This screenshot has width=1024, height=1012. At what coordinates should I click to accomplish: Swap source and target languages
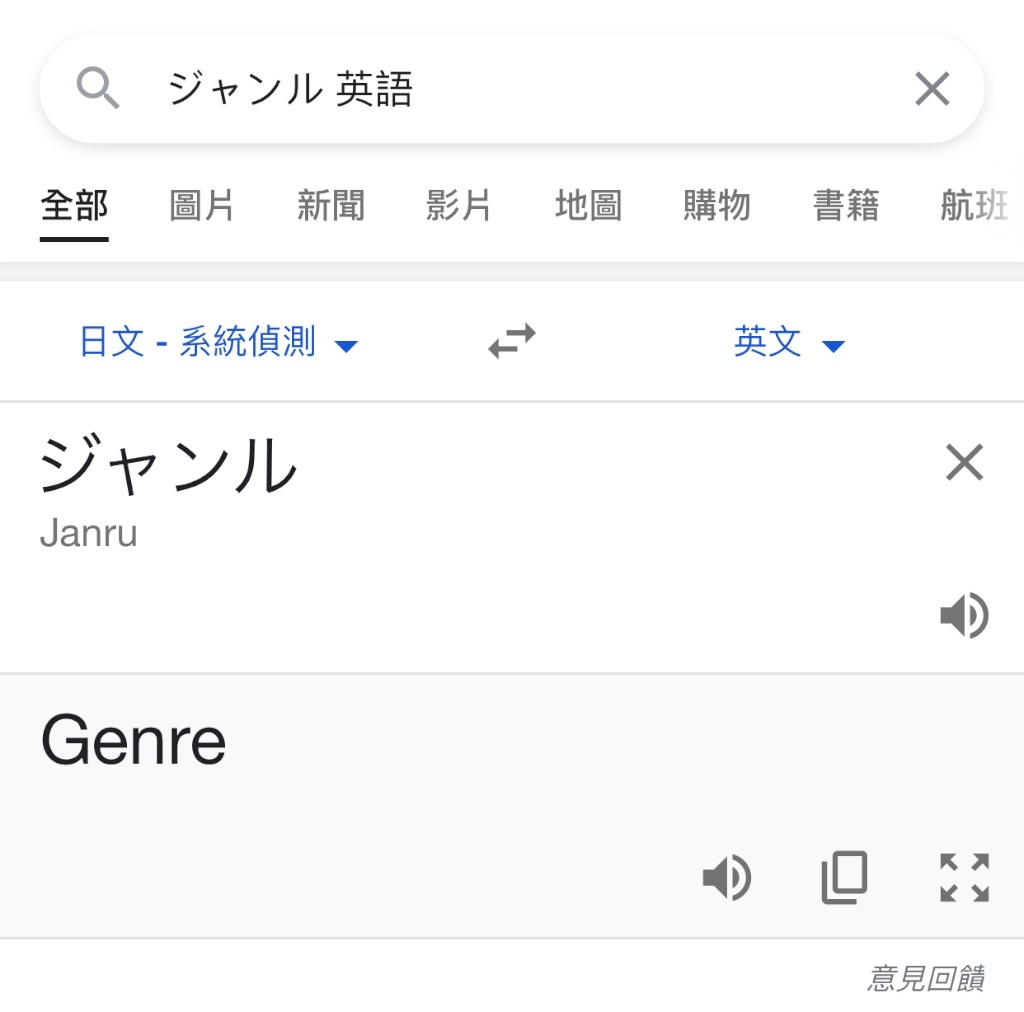click(x=512, y=341)
